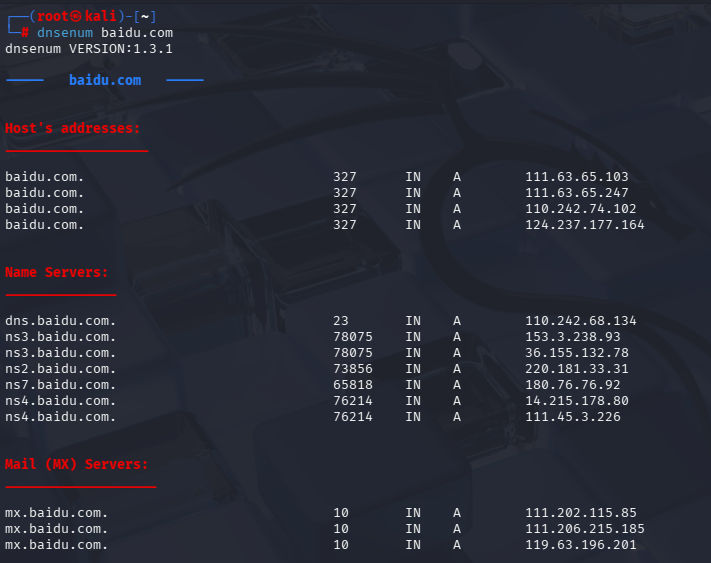Click the "Host's addresses:" heading
This screenshot has height=563, width=711.
pos(73,128)
